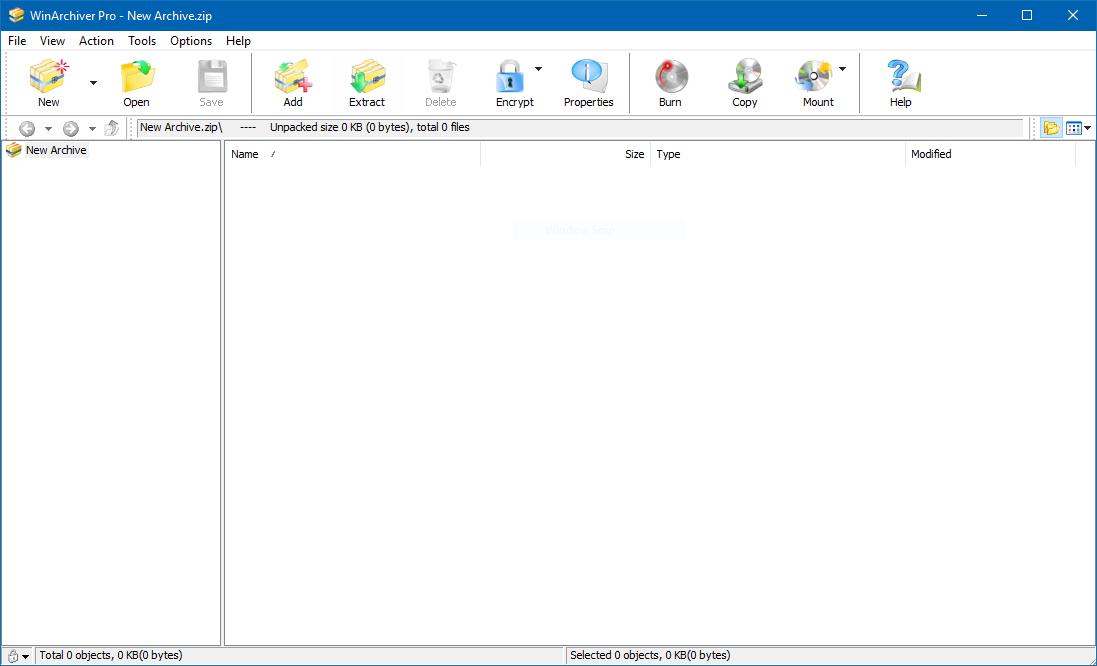Copy a disc using the Copy icon
Image resolution: width=1097 pixels, height=666 pixels.
click(x=744, y=76)
